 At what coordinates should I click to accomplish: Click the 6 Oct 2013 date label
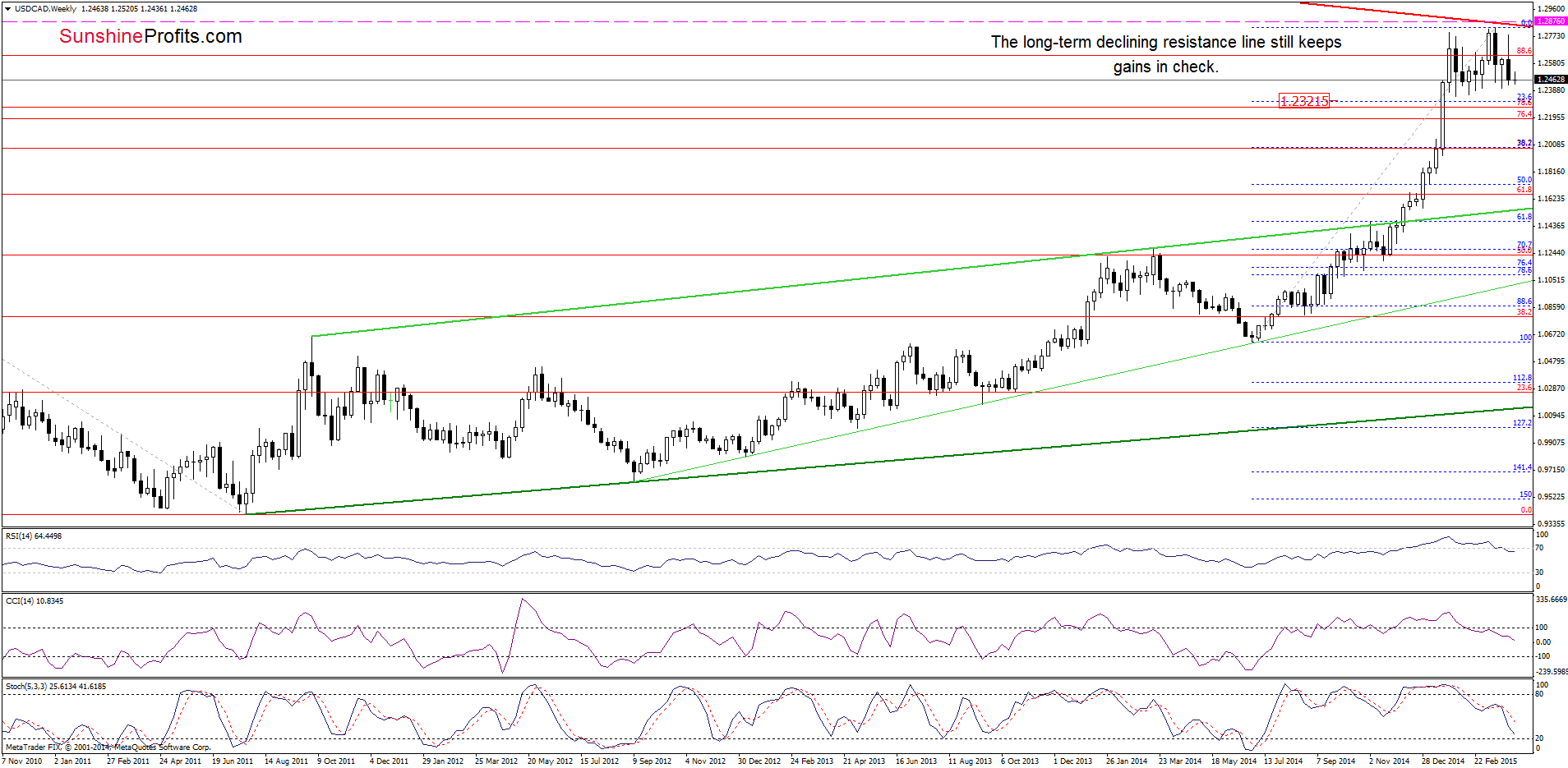click(1020, 761)
